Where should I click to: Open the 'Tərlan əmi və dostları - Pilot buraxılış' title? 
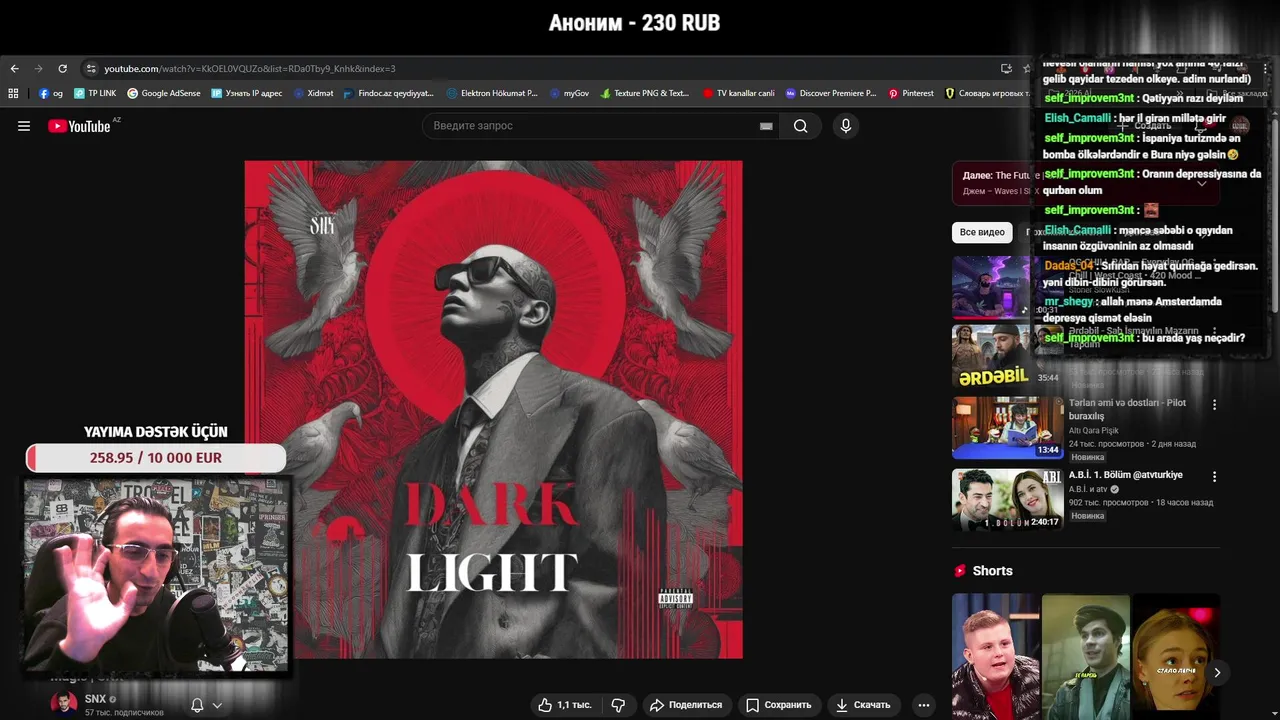1127,409
